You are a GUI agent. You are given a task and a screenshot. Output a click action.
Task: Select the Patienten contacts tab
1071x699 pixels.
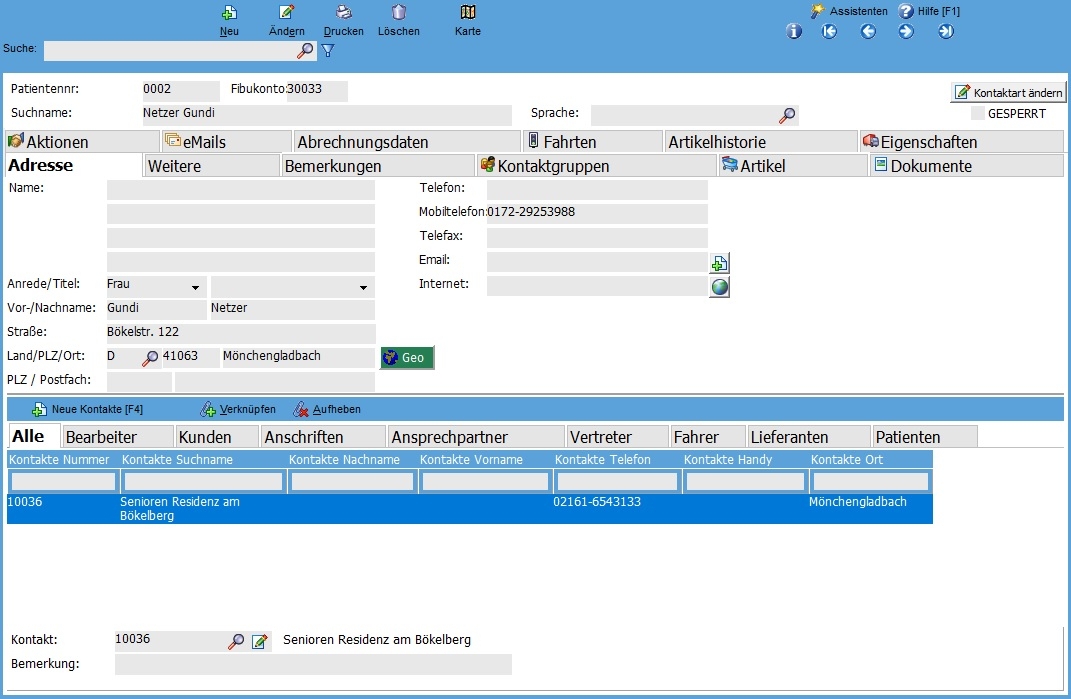click(x=925, y=437)
